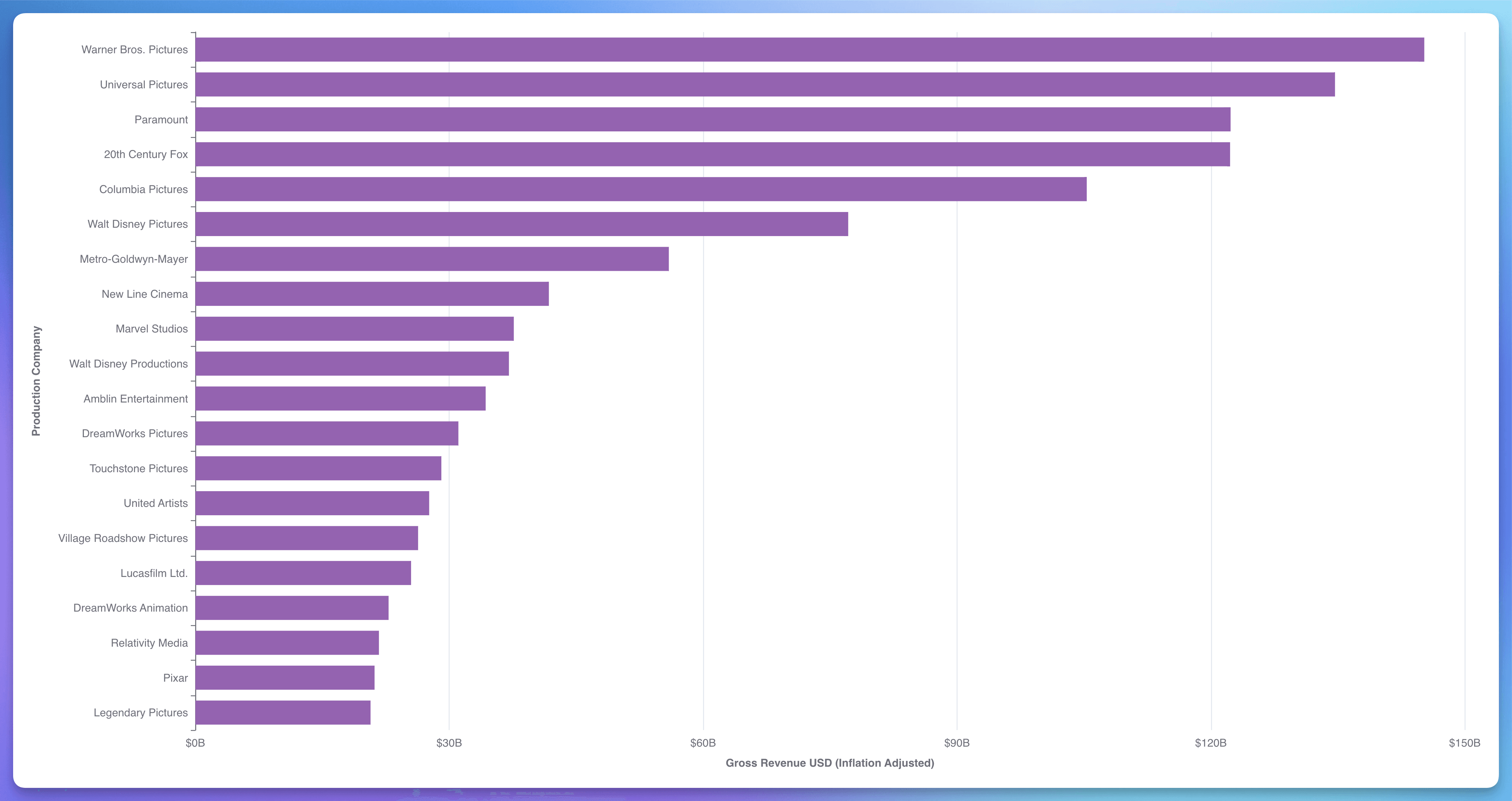Click the Warner Bros. Pictures bar

[x=810, y=50]
